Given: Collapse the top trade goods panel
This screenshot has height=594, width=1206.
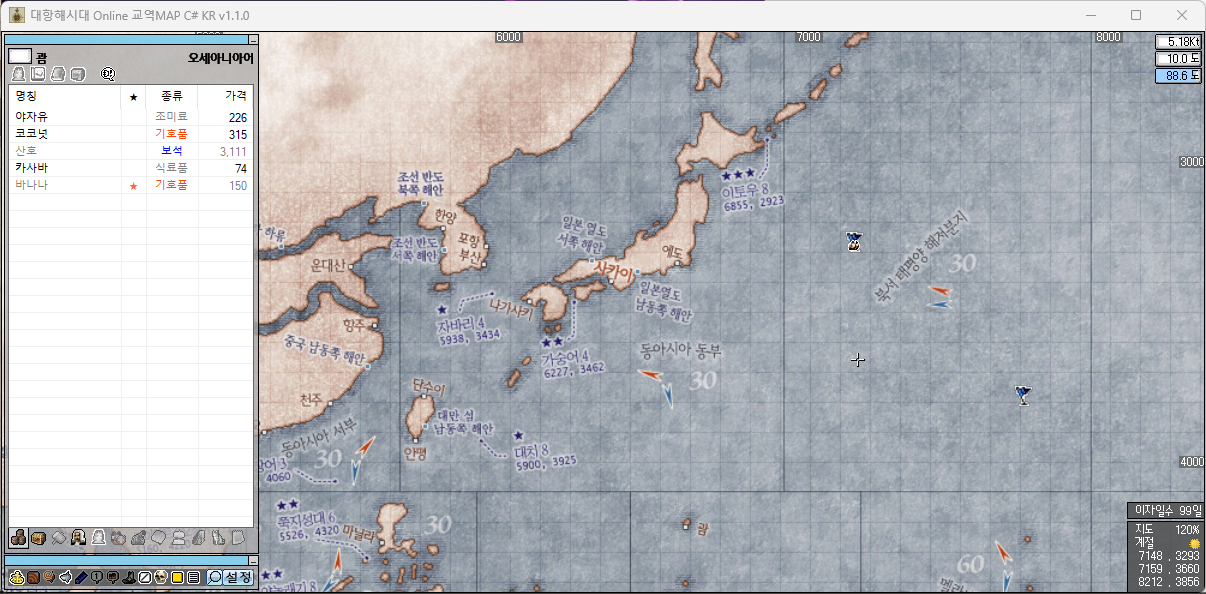Looking at the screenshot, I should pyautogui.click(x=253, y=40).
